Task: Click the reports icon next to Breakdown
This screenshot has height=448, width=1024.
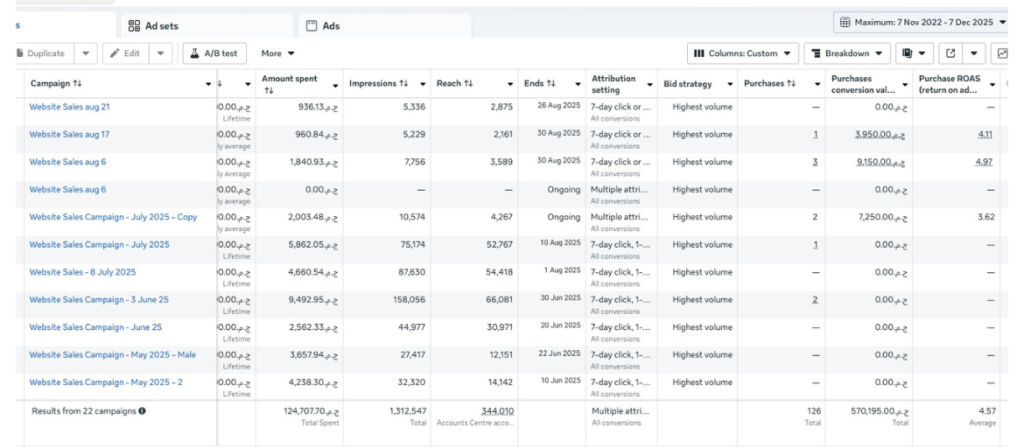Action: click(913, 53)
